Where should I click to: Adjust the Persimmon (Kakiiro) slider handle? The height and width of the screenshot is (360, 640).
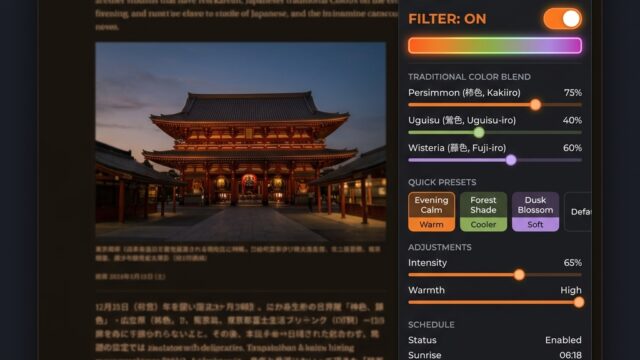536,105
